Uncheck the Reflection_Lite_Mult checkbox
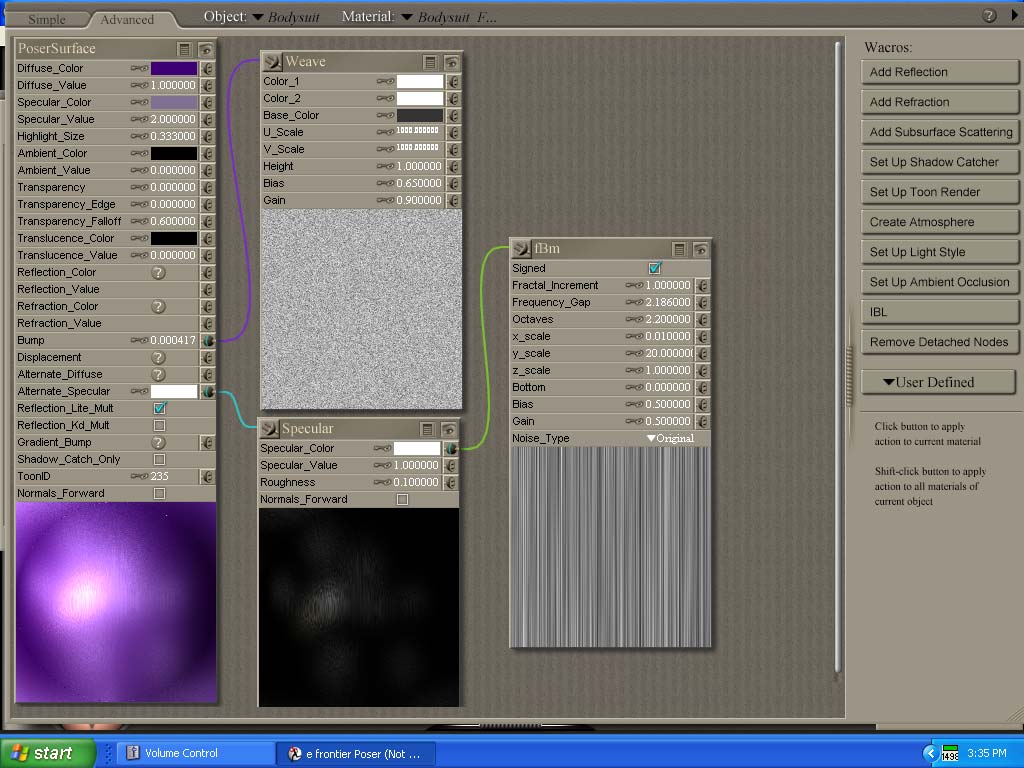 [x=159, y=409]
